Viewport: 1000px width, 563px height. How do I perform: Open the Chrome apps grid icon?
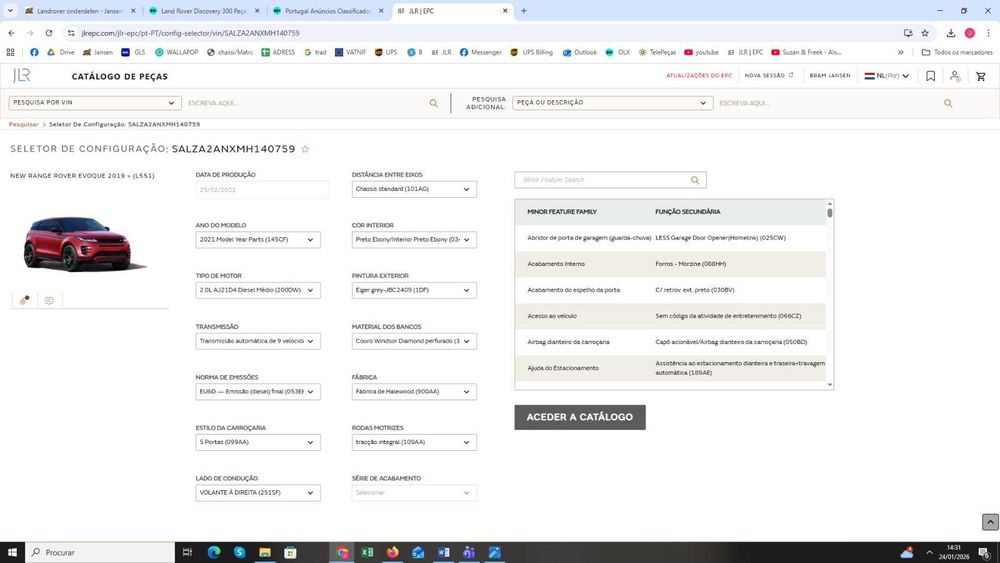pos(10,52)
